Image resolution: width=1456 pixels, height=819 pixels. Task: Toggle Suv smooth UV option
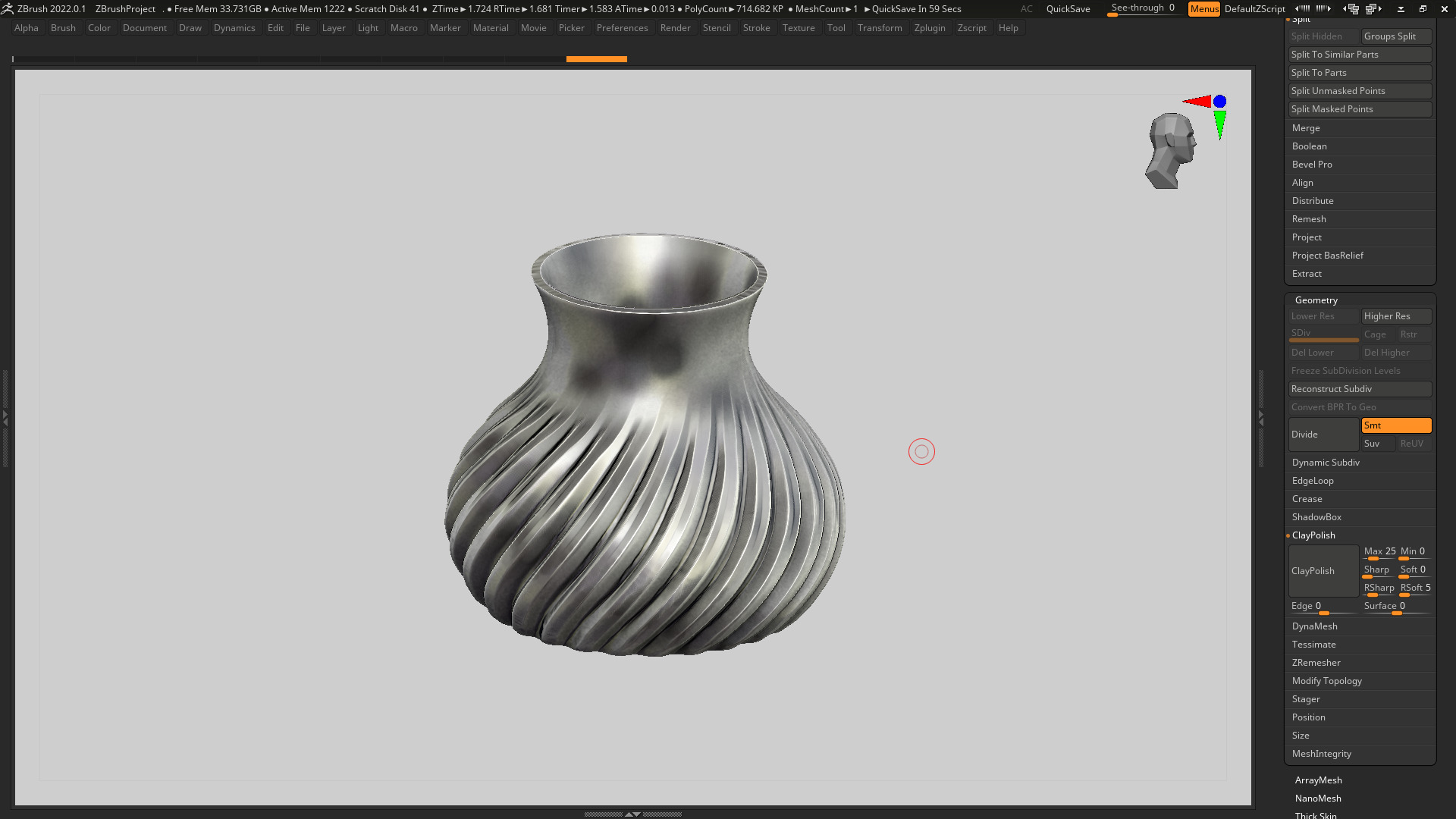point(1378,444)
